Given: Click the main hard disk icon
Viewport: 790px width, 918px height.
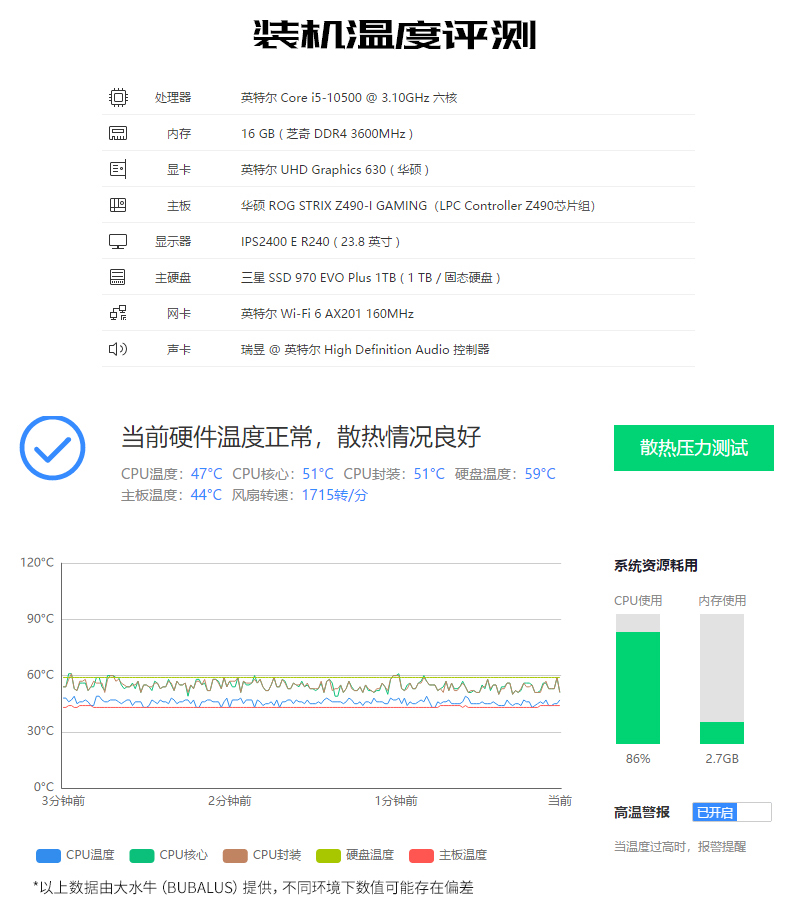Looking at the screenshot, I should point(118,277).
